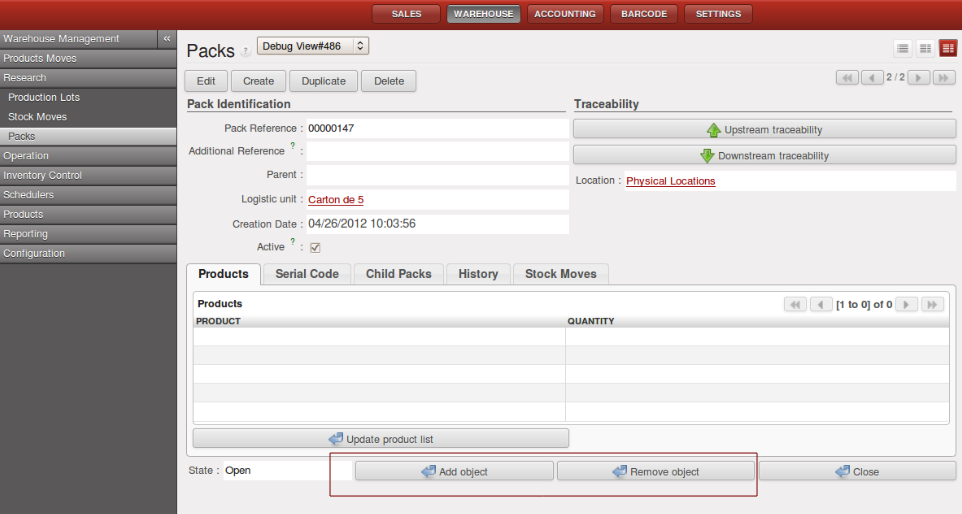Click the Upstream traceability button
This screenshot has height=514, width=962.
pos(764,130)
